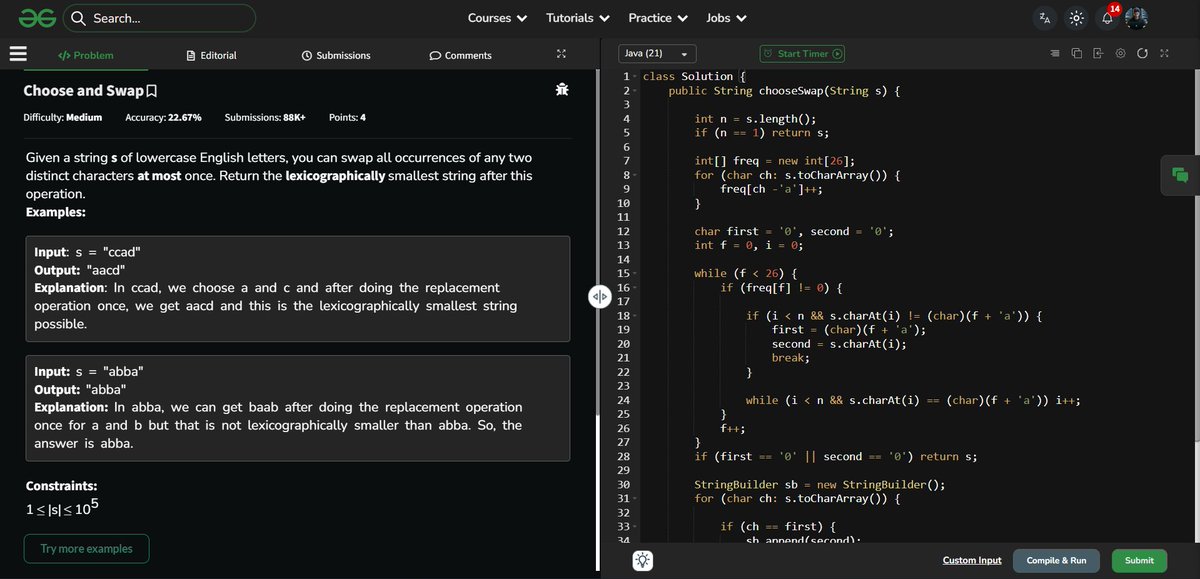Click the editor format lines icon
The height and width of the screenshot is (579, 1200).
pyautogui.click(x=1055, y=53)
